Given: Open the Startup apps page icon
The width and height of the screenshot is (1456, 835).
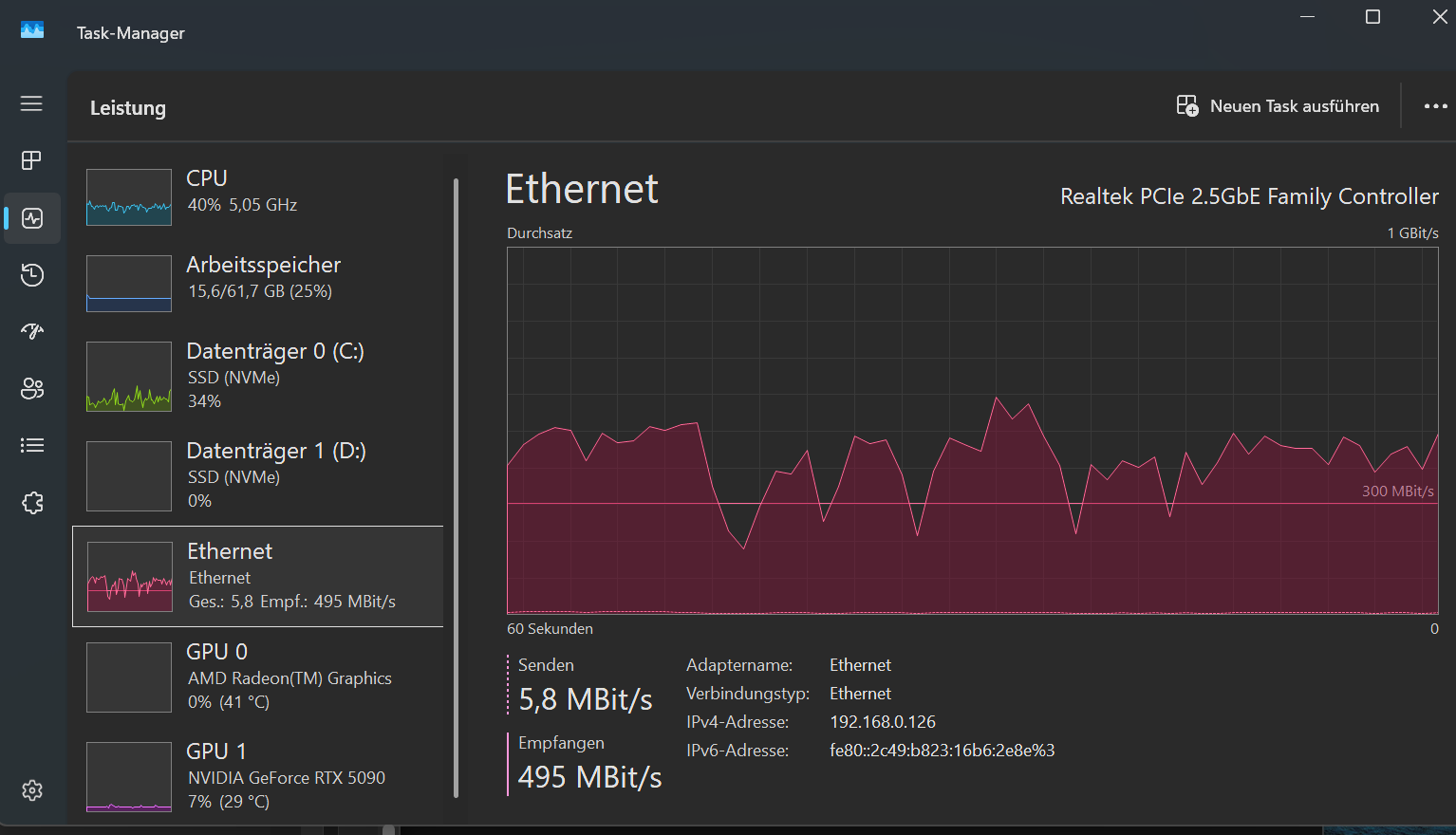Looking at the screenshot, I should 32,331.
